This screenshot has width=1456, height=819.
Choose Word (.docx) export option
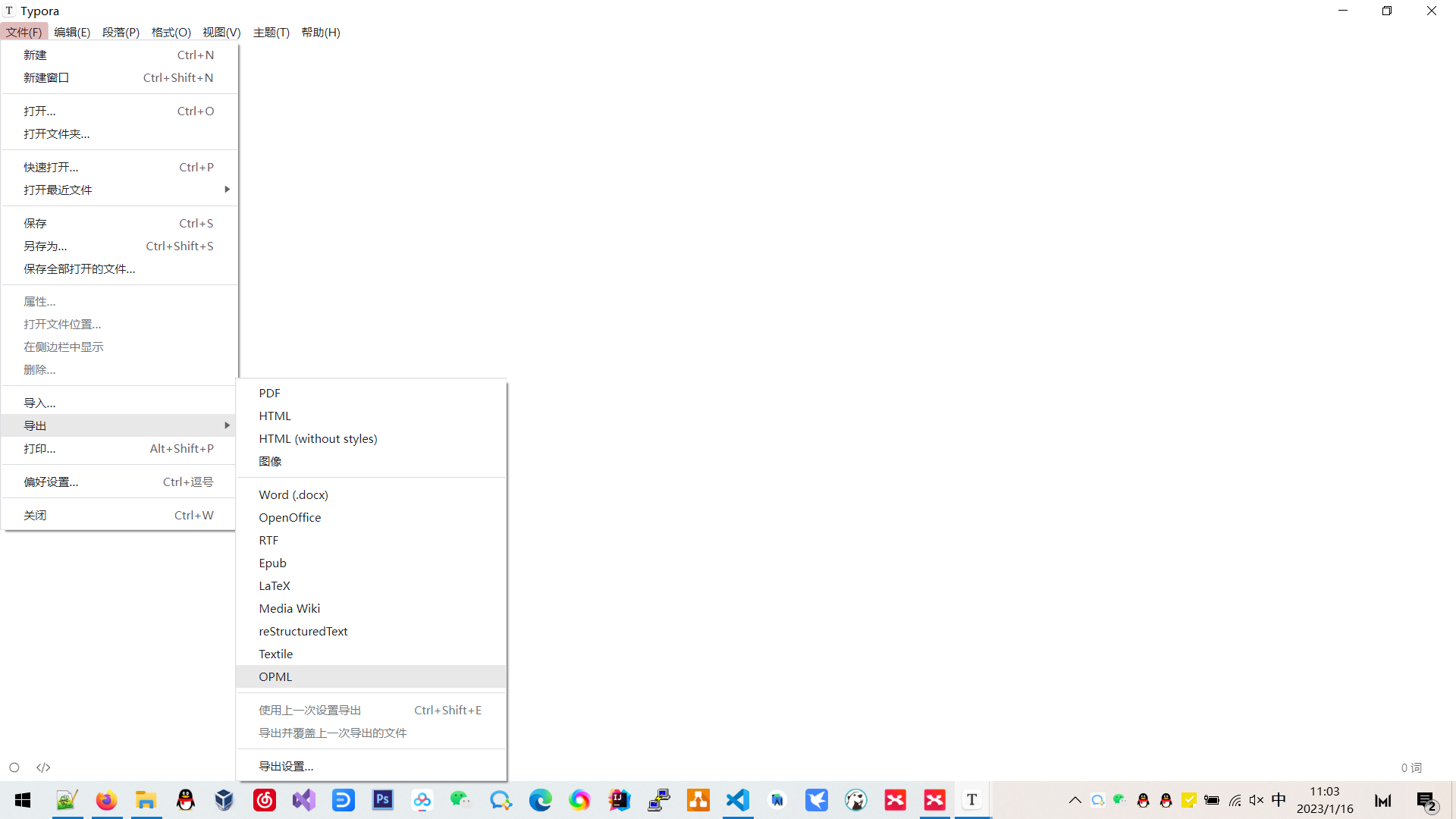point(293,494)
